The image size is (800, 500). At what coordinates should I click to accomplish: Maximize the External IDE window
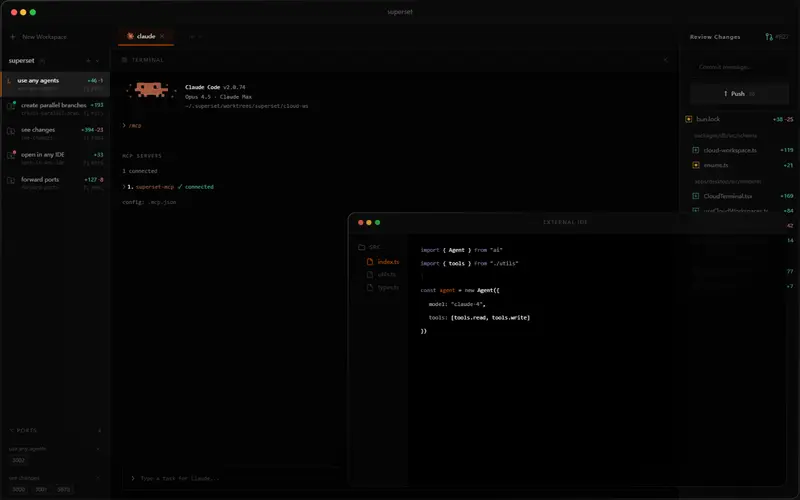coord(378,222)
